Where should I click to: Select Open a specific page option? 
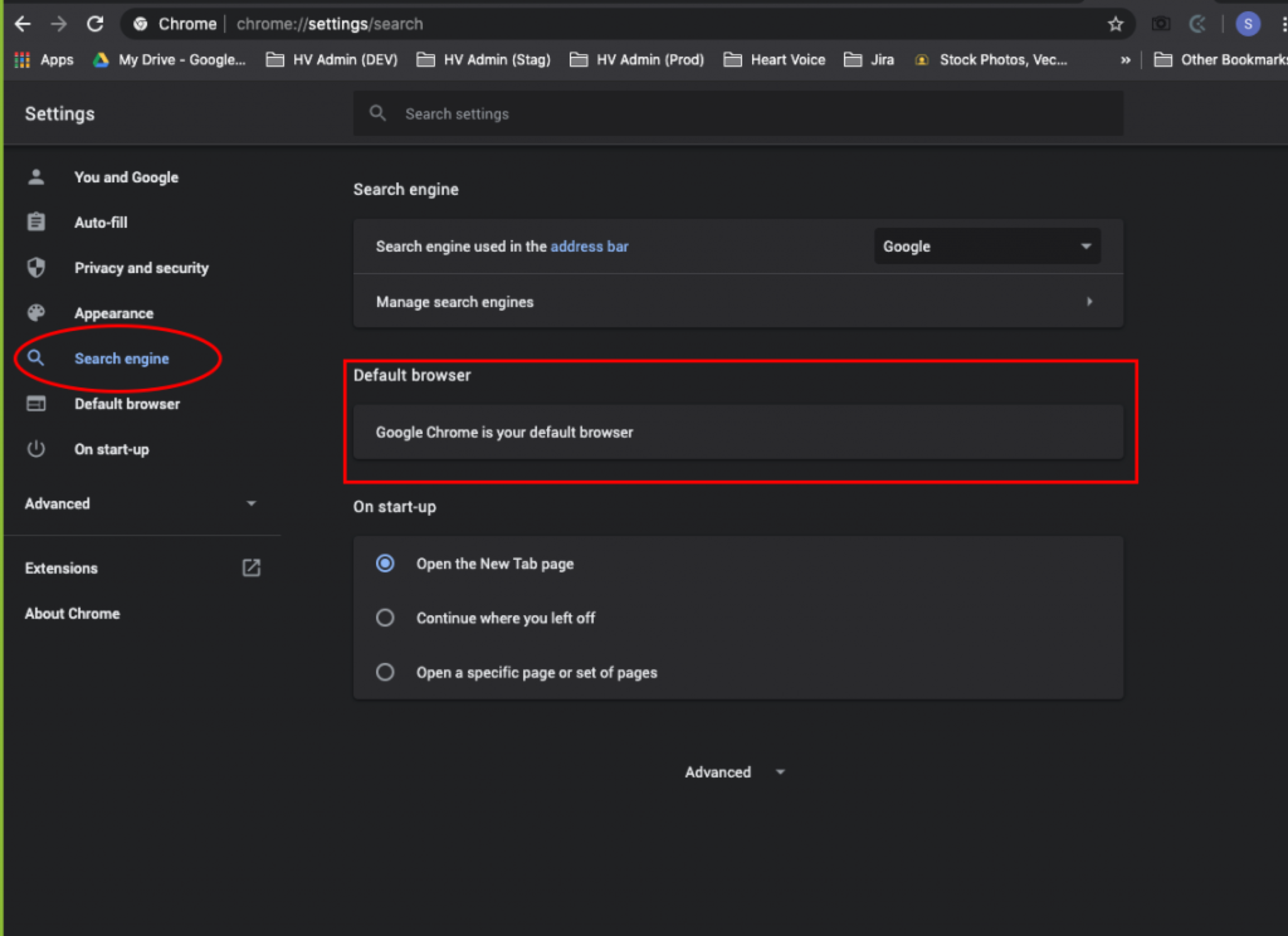385,673
